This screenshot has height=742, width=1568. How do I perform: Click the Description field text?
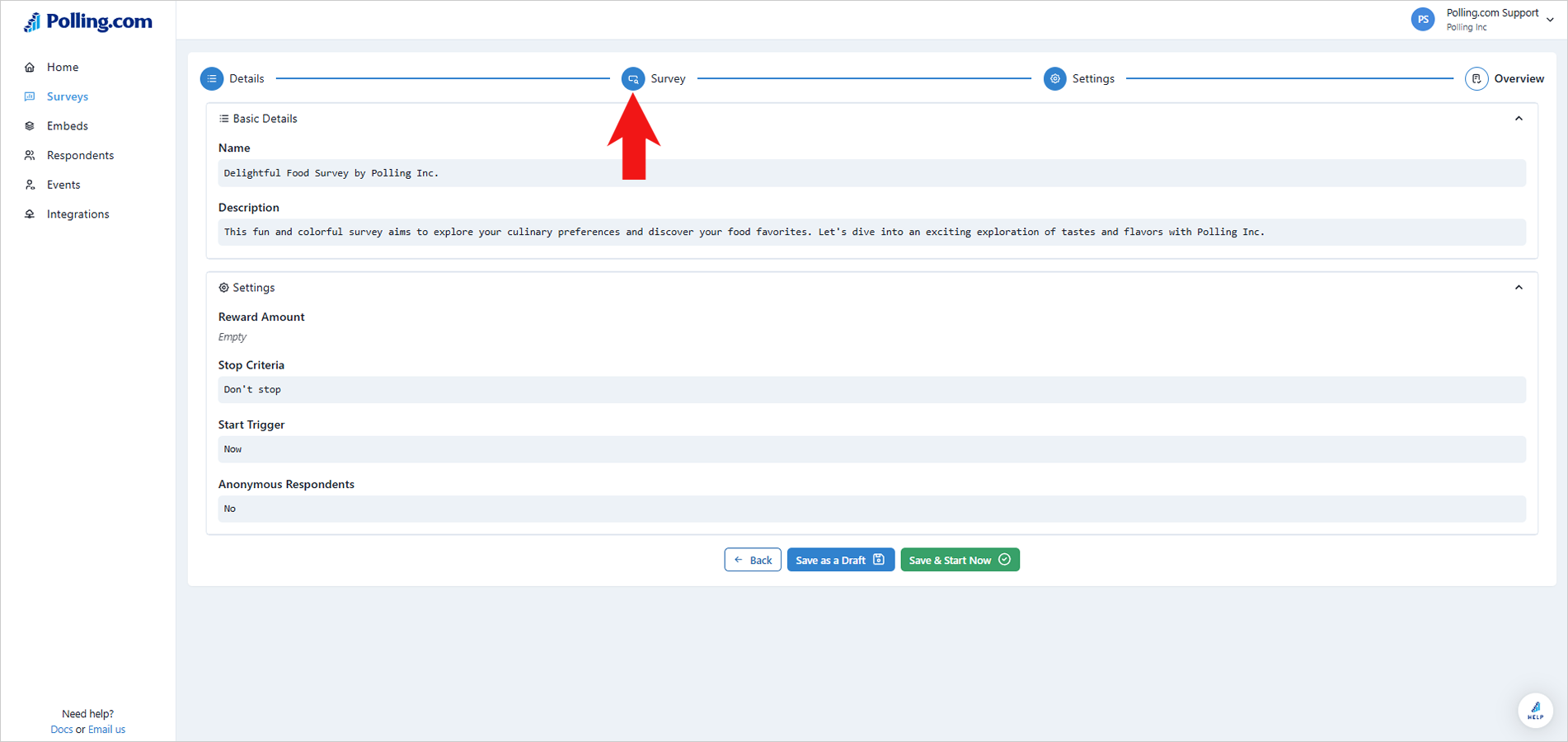pos(872,232)
